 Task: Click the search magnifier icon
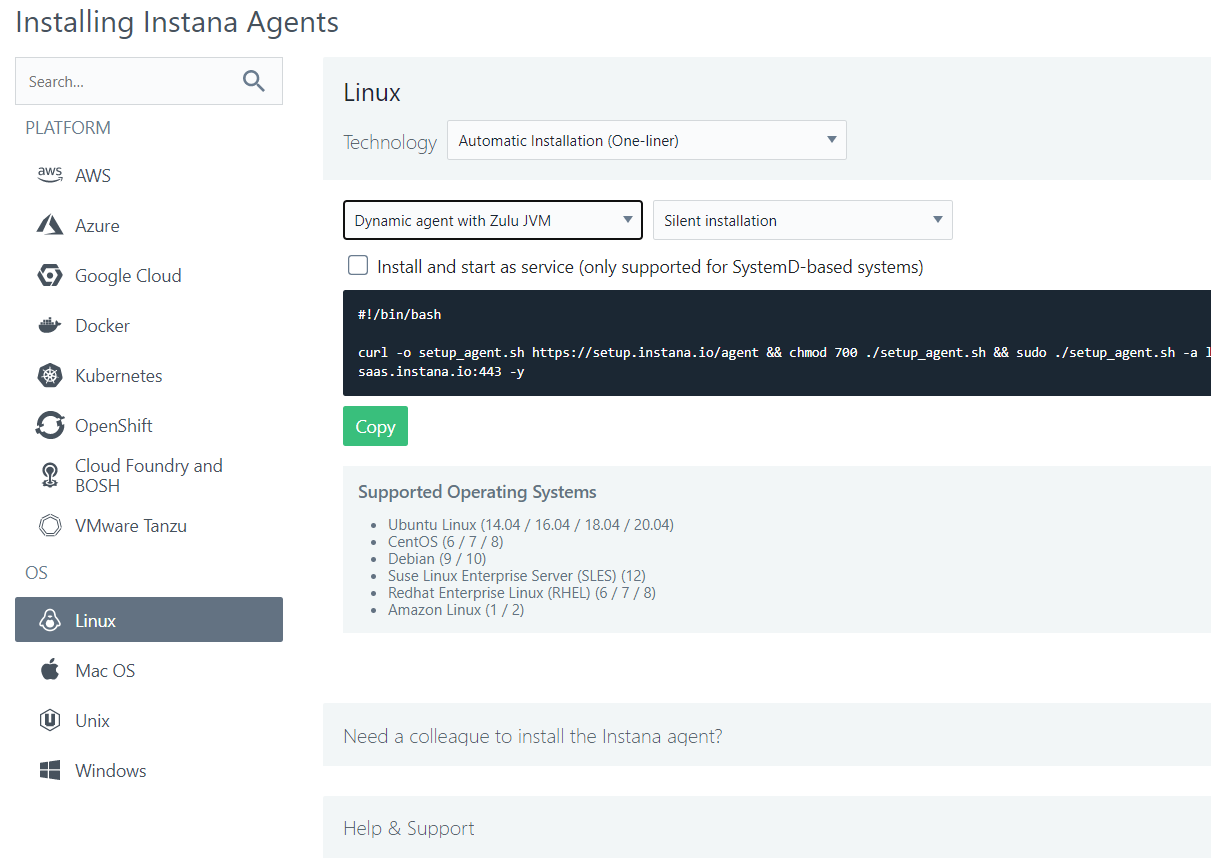254,82
